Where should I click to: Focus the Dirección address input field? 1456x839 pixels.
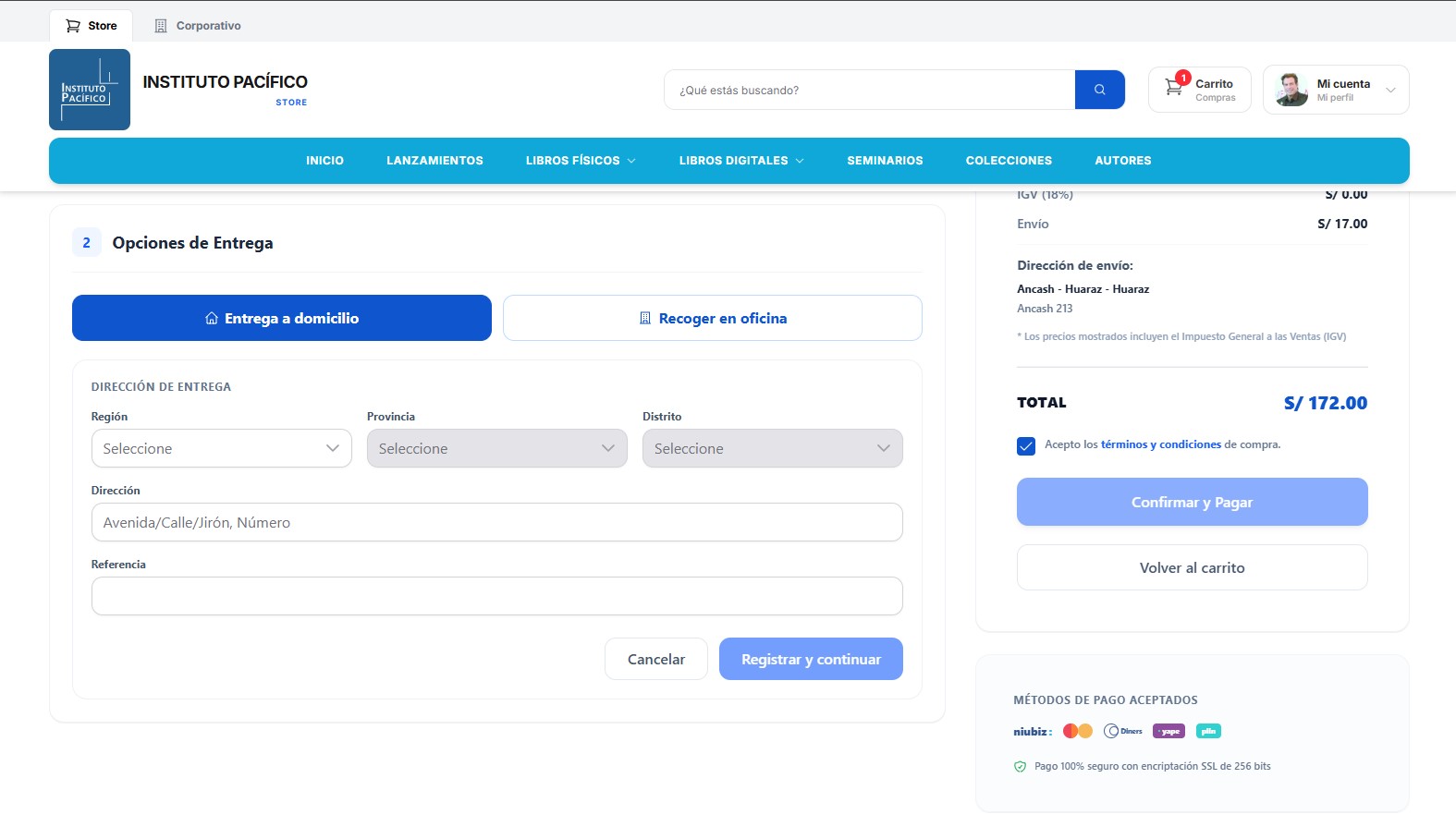click(497, 522)
